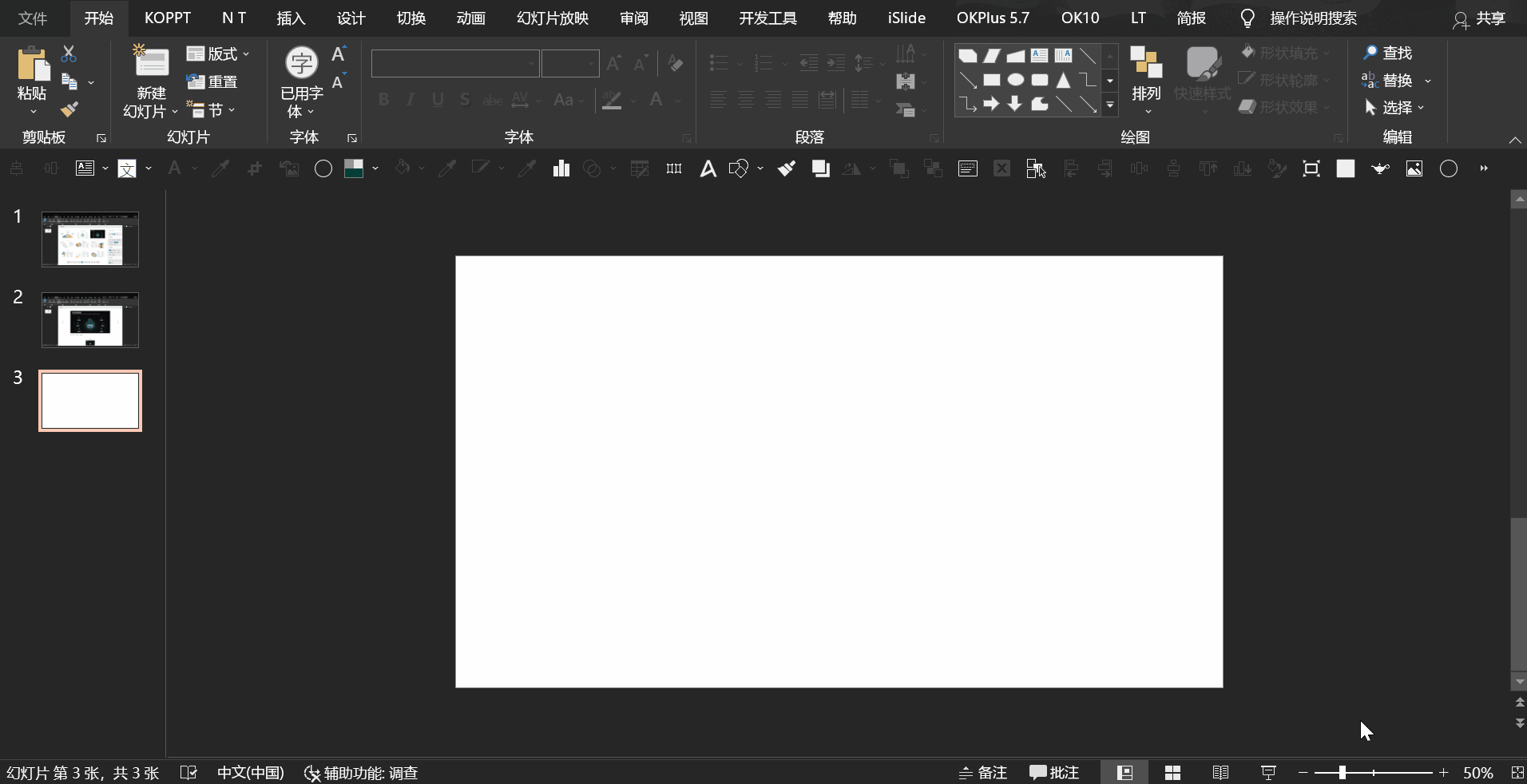
Task: Open the iSlide tab
Action: (906, 18)
